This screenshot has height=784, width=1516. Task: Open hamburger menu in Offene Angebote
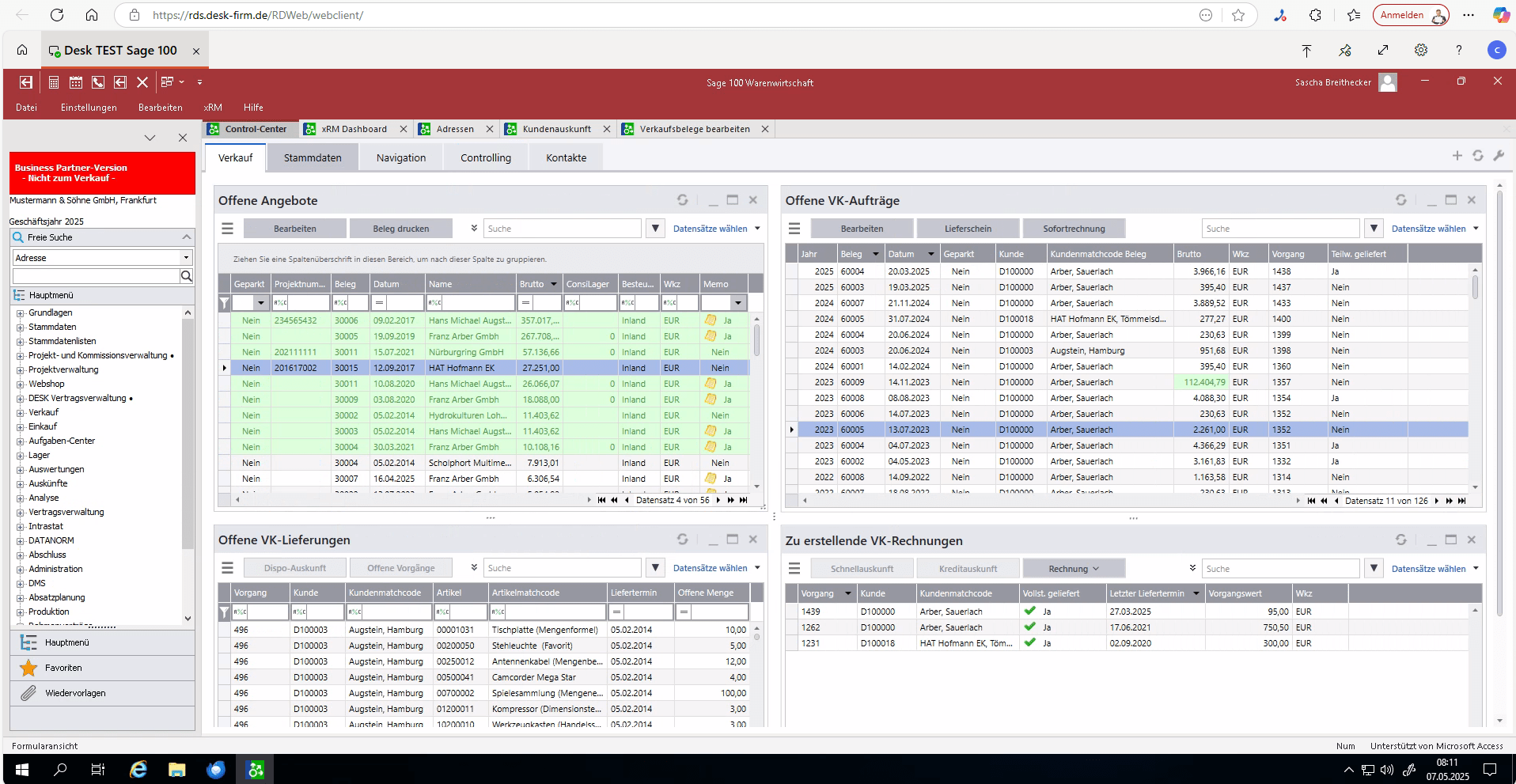pyautogui.click(x=228, y=229)
